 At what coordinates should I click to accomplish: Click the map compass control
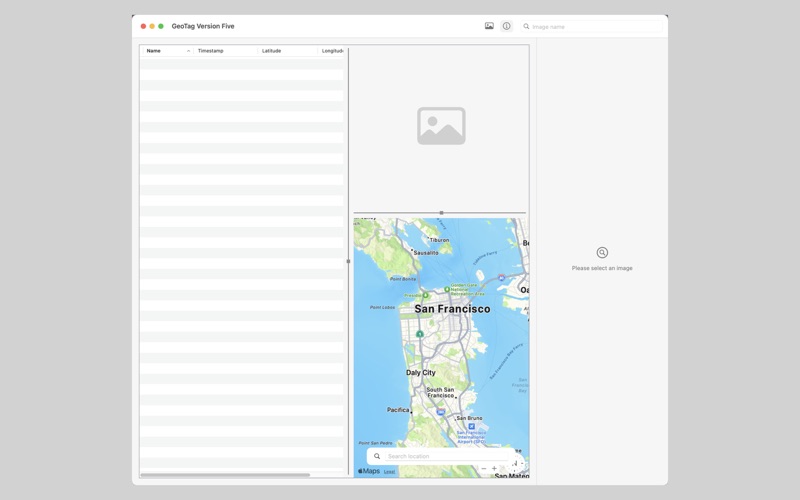click(x=516, y=463)
